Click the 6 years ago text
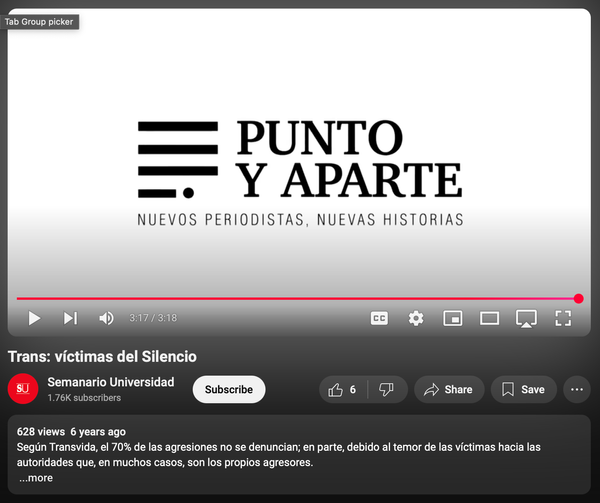The height and width of the screenshot is (503, 600). coord(98,432)
